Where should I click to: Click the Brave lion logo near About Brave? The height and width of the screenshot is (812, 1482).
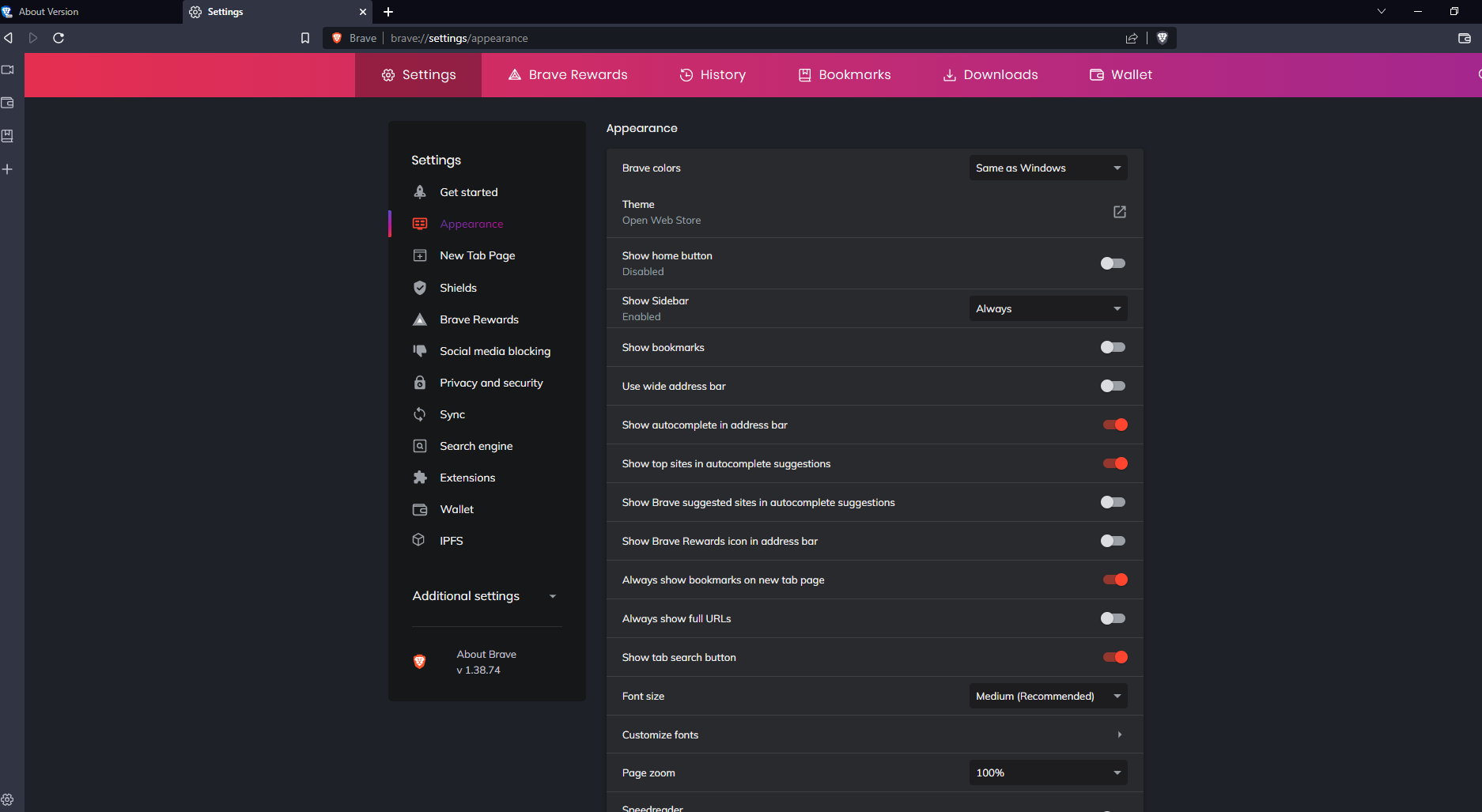(420, 662)
